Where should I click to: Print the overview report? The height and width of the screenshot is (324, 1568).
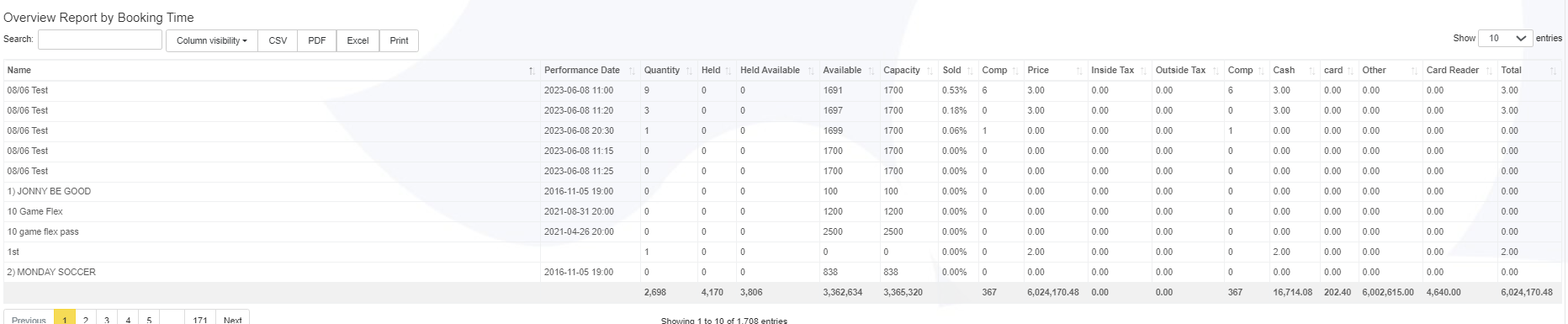tap(400, 40)
